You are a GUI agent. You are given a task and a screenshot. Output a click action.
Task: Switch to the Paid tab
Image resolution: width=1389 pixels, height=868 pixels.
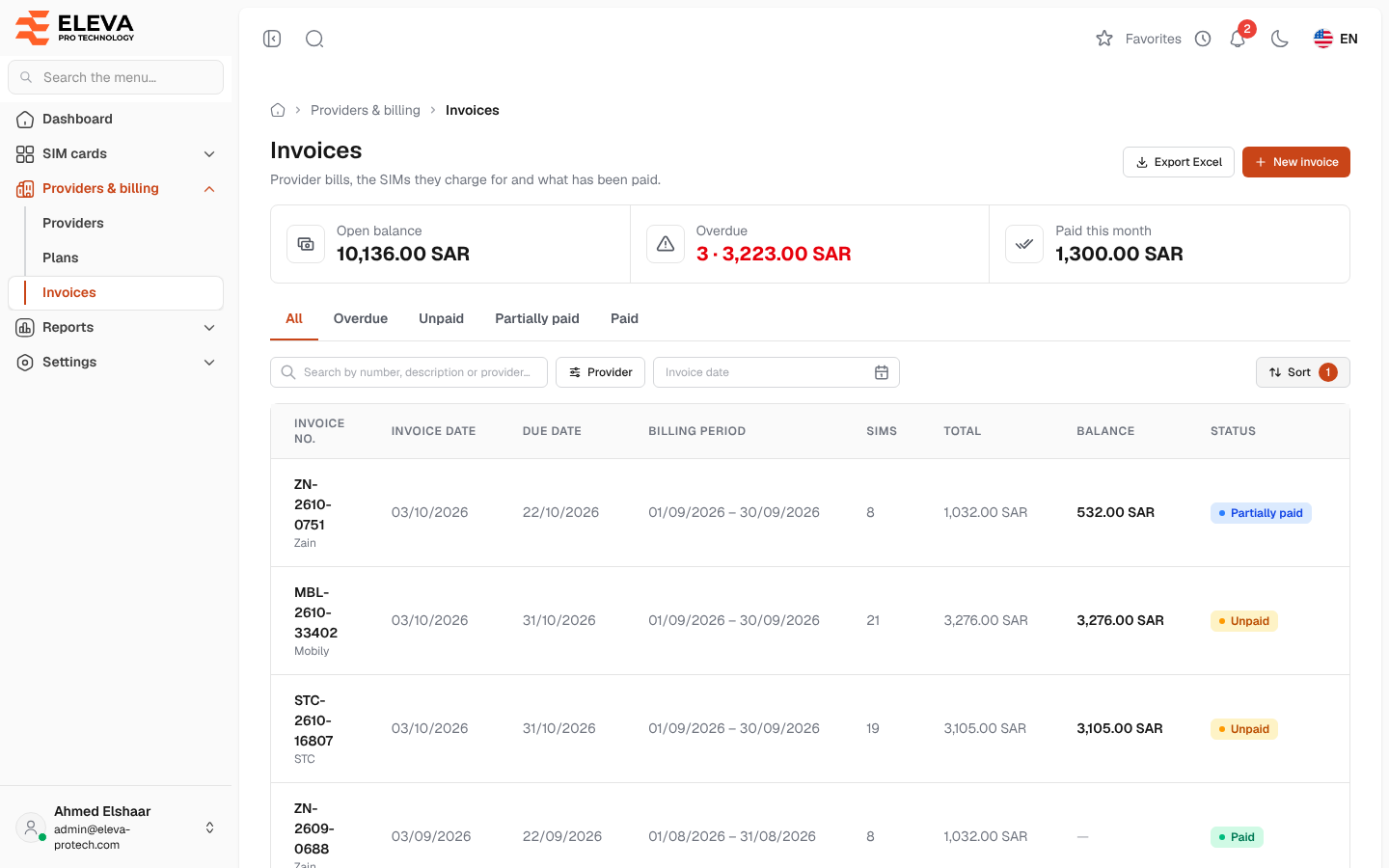624,318
